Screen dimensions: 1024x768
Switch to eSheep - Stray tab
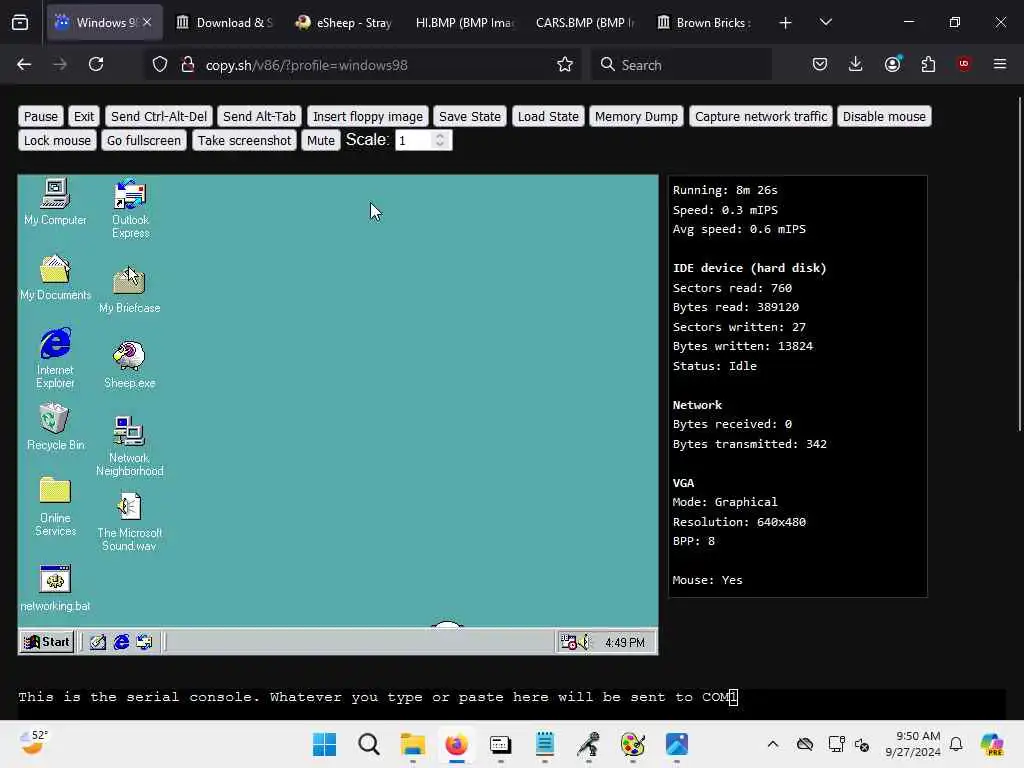click(344, 23)
